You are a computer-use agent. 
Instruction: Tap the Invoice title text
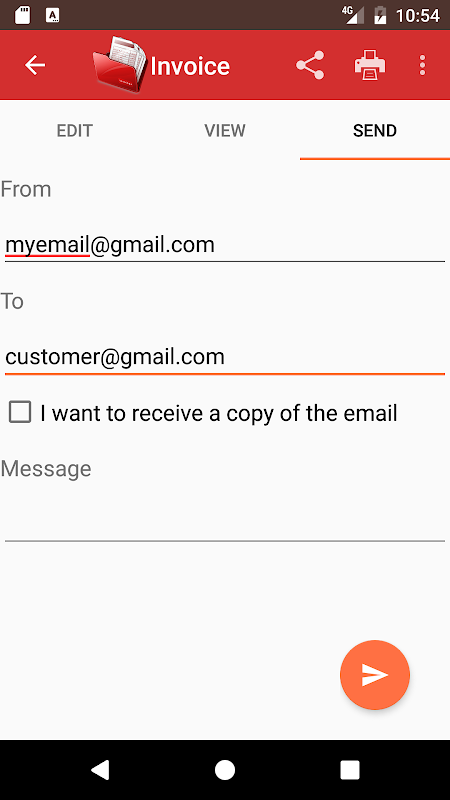click(190, 66)
